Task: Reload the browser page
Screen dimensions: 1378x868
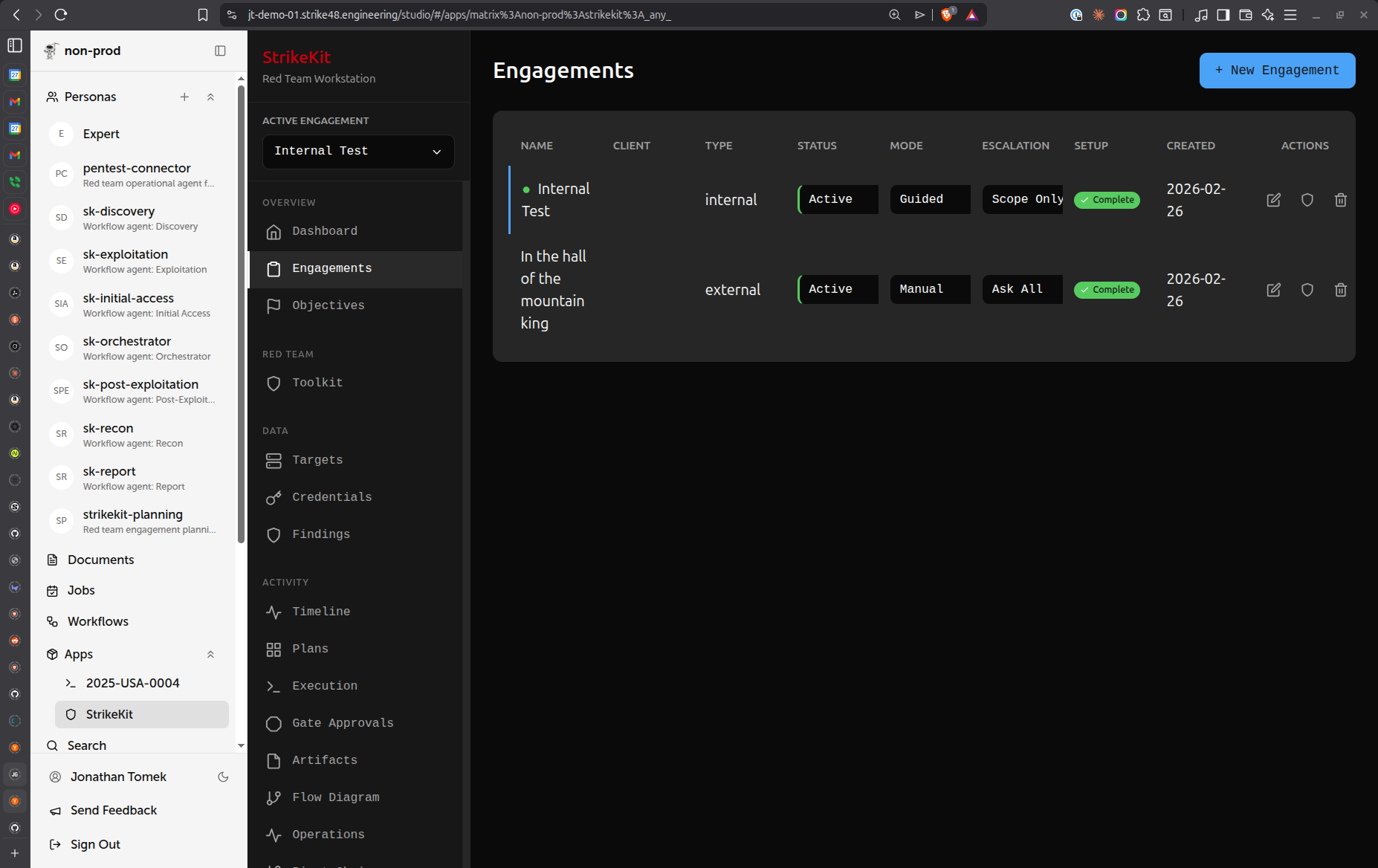Action: pos(61,15)
